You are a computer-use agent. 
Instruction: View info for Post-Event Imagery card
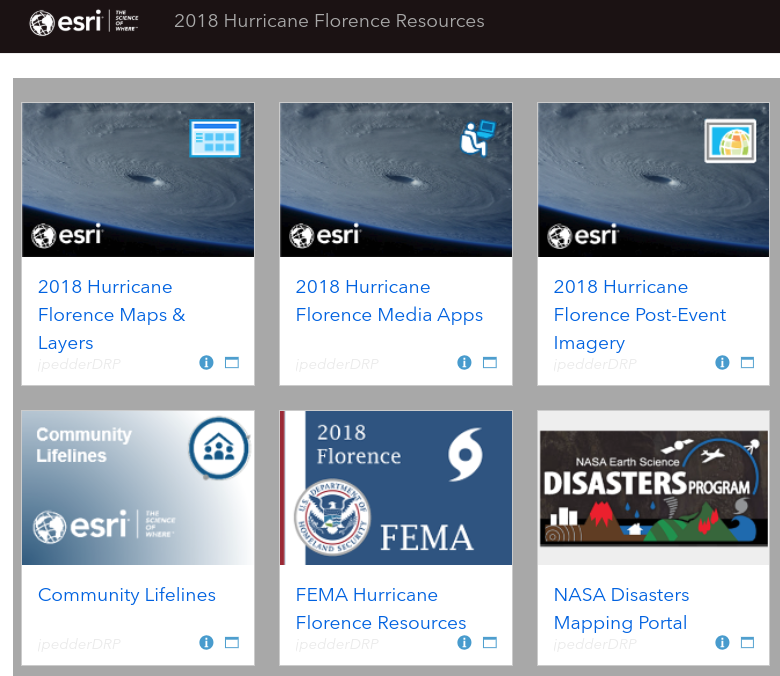(x=722, y=363)
